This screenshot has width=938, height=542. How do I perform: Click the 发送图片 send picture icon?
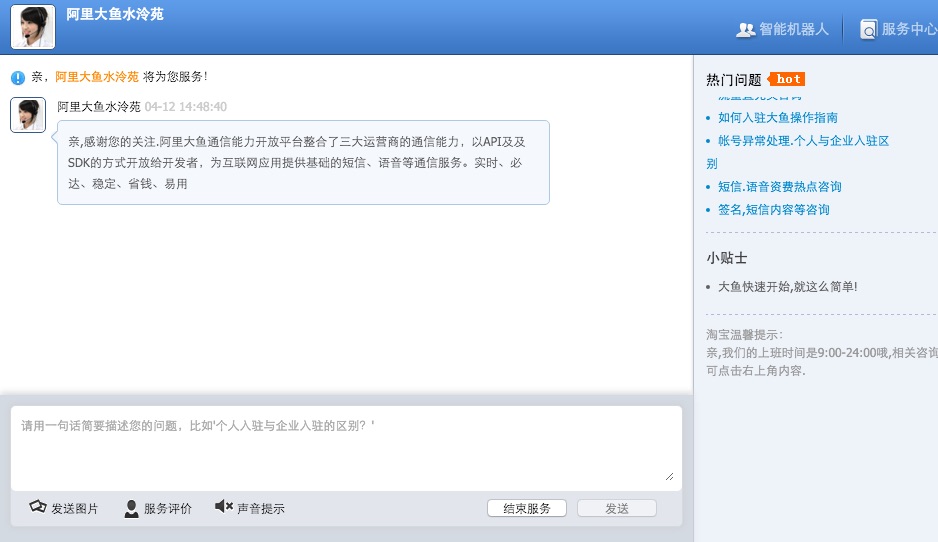[38, 507]
